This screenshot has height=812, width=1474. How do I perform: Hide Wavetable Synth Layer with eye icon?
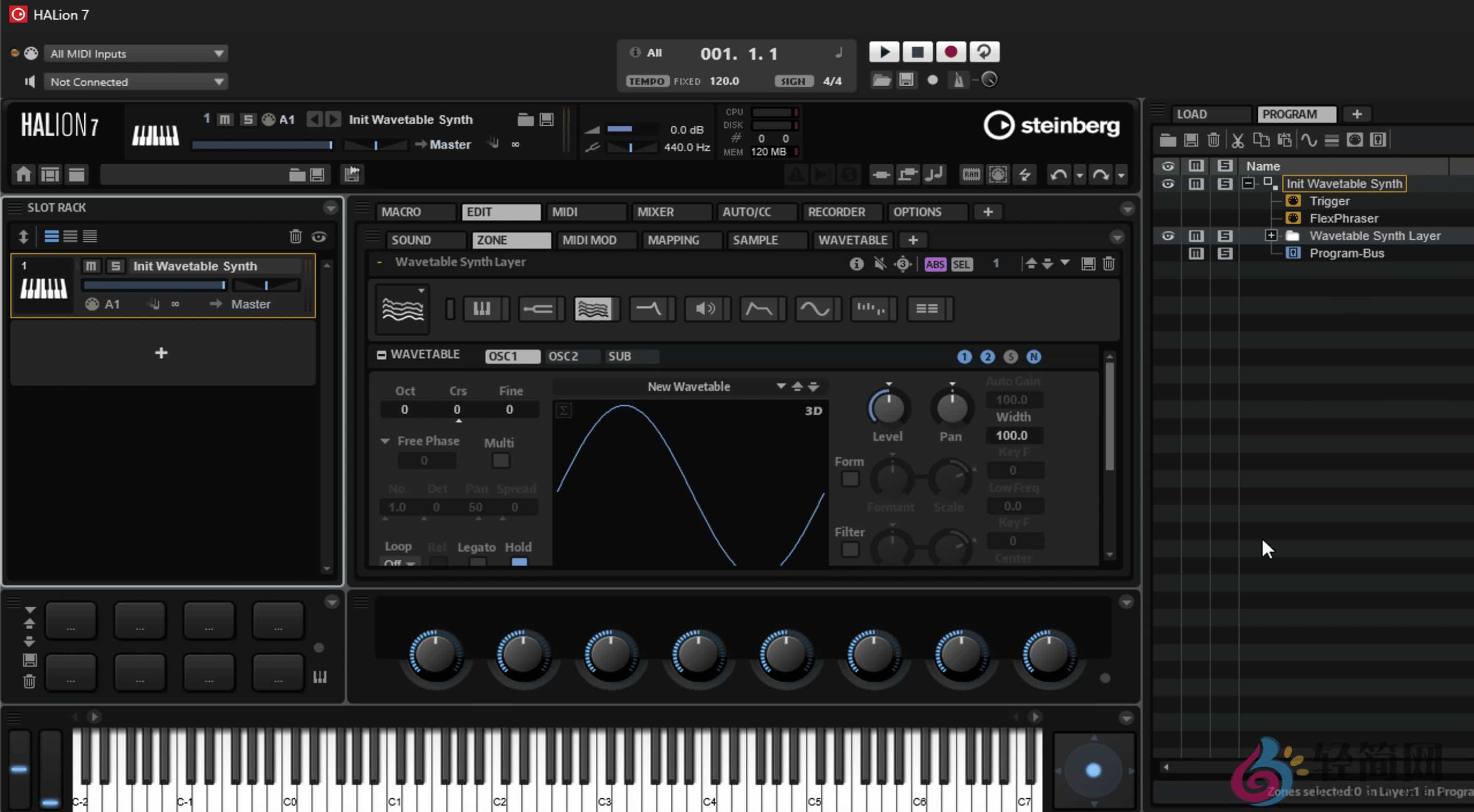1168,236
